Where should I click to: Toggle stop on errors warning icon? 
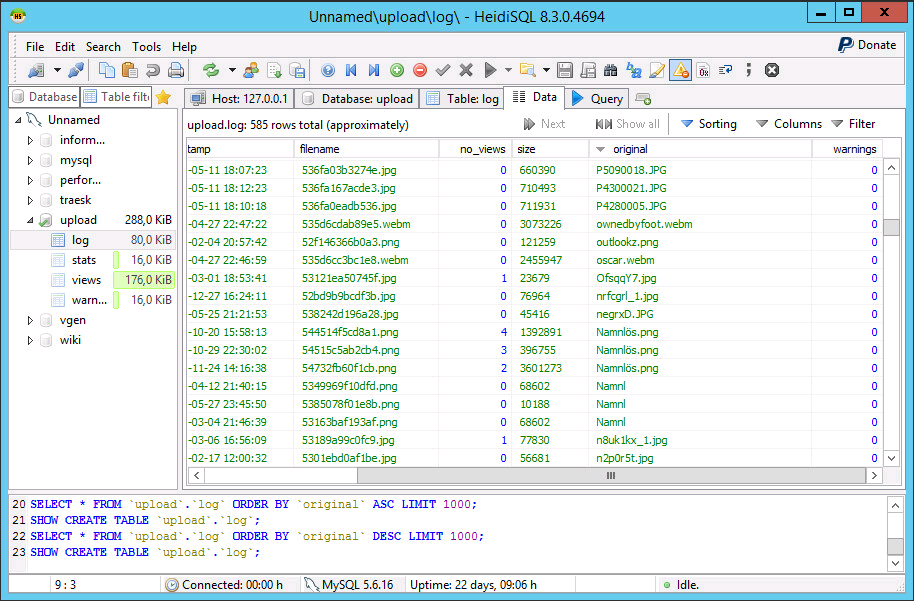click(x=680, y=71)
